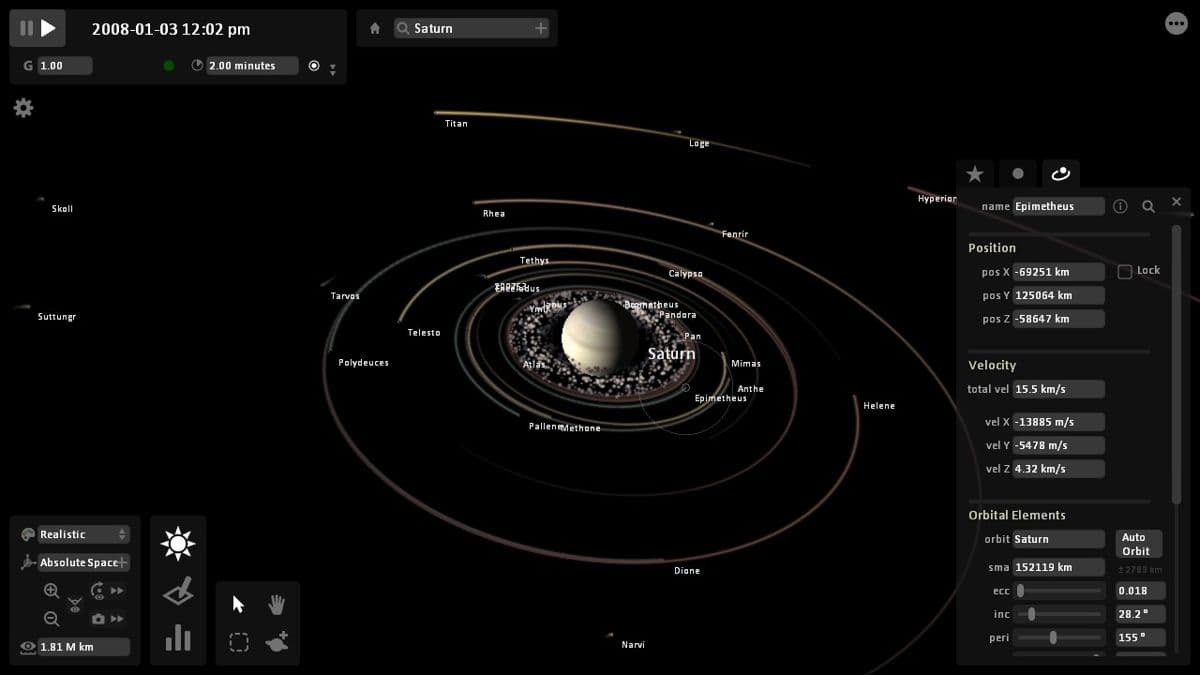Click the inc value 28.2°
Viewport: 1200px width, 675px height.
tap(1138, 614)
